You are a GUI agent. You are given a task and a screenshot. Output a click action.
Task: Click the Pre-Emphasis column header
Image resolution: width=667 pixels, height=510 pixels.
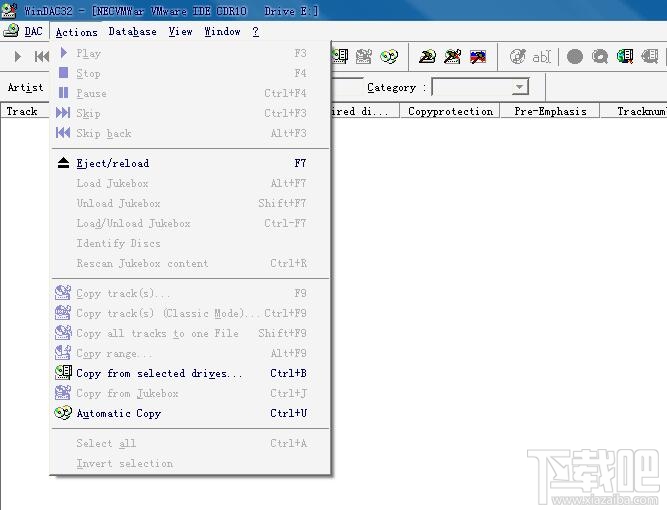pos(550,111)
